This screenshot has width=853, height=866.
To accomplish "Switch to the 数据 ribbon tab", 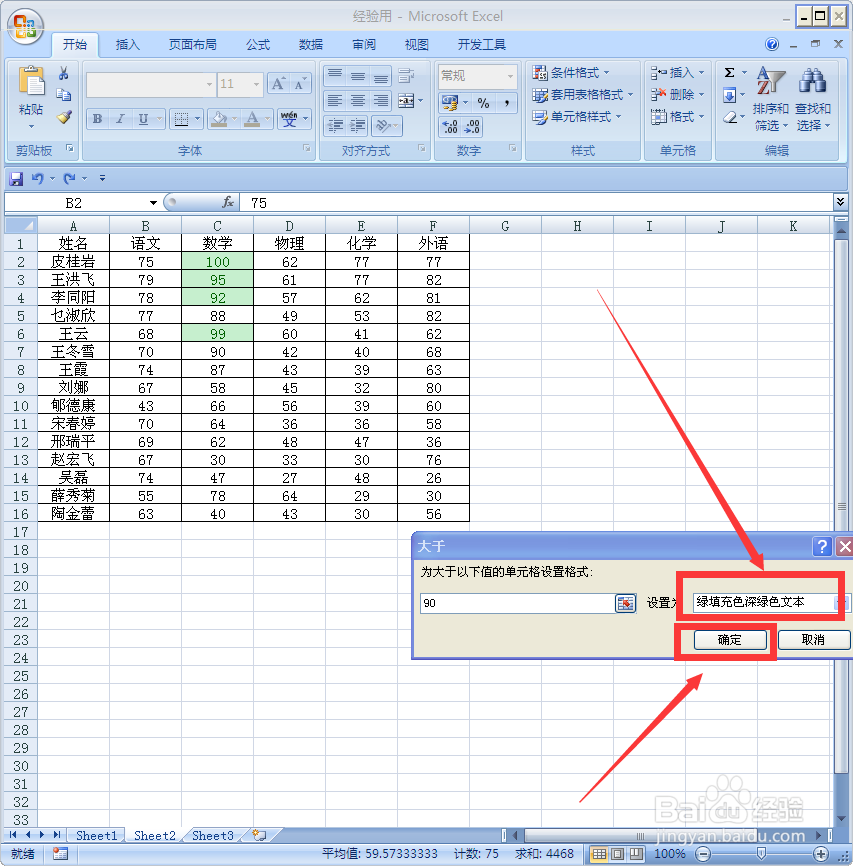I will pos(310,45).
